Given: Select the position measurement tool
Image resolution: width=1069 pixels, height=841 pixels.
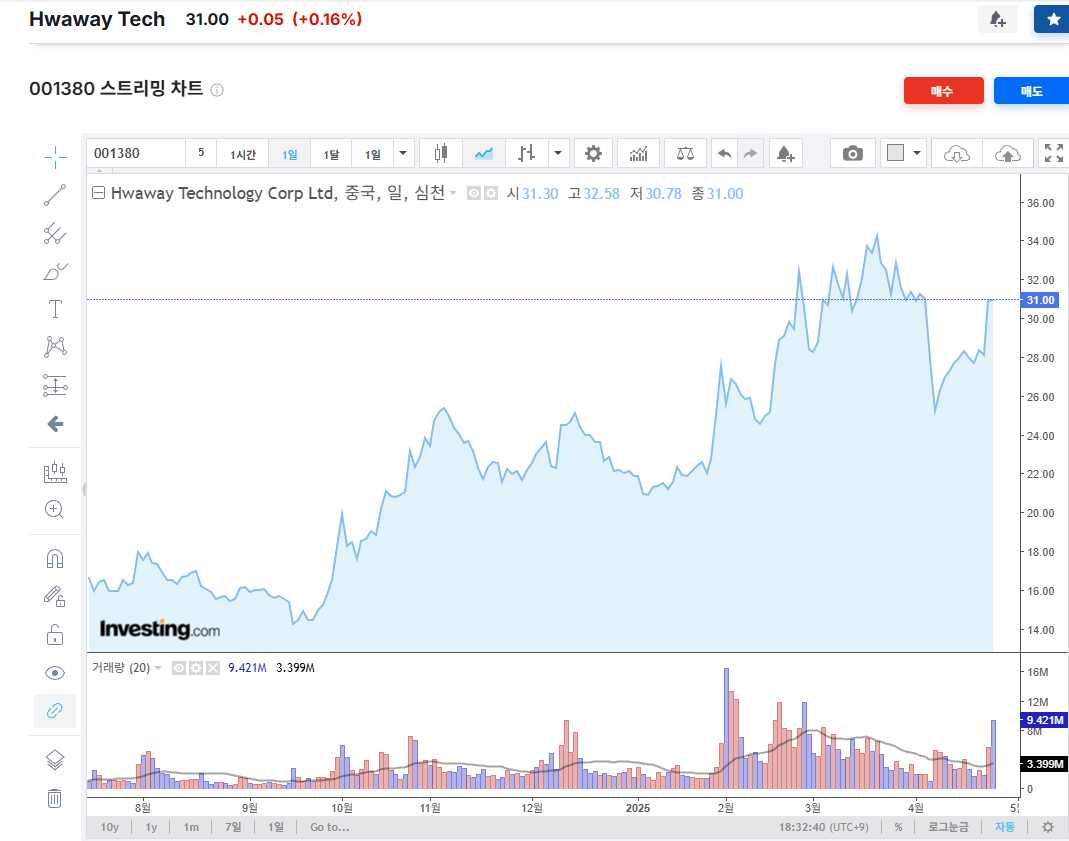Looking at the screenshot, I should click(55, 385).
